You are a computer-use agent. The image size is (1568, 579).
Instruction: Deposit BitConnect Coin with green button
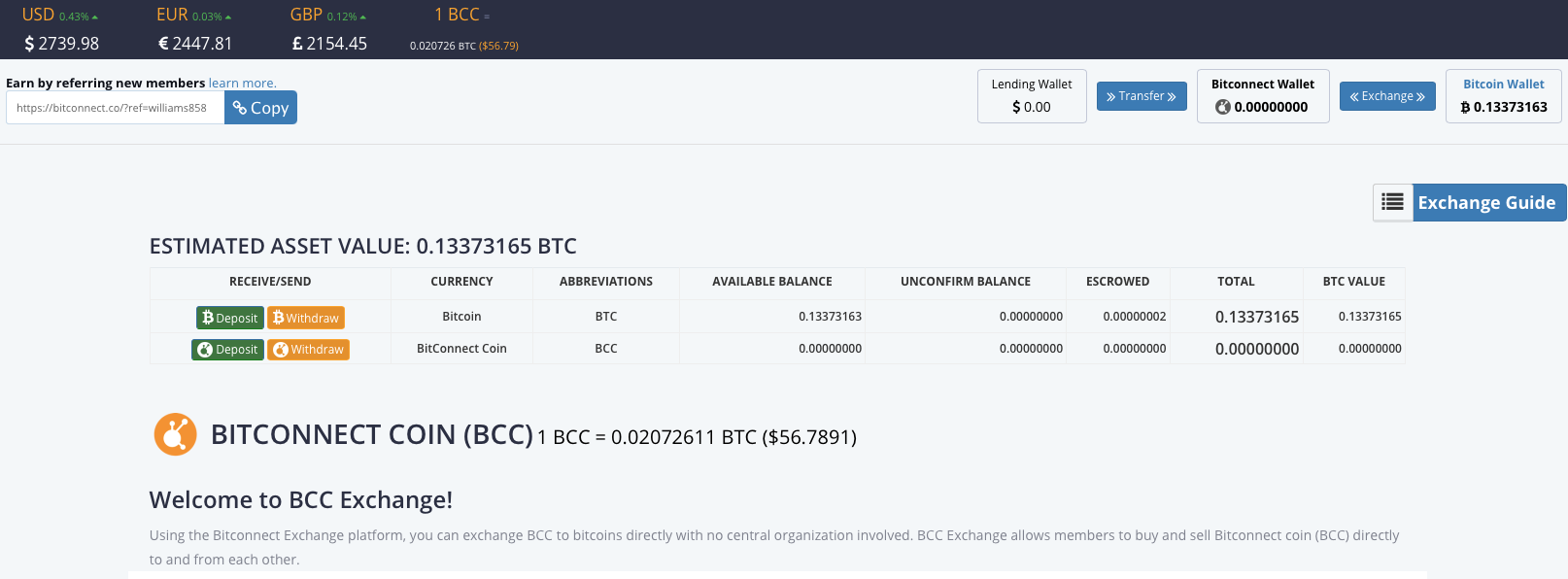coord(227,349)
